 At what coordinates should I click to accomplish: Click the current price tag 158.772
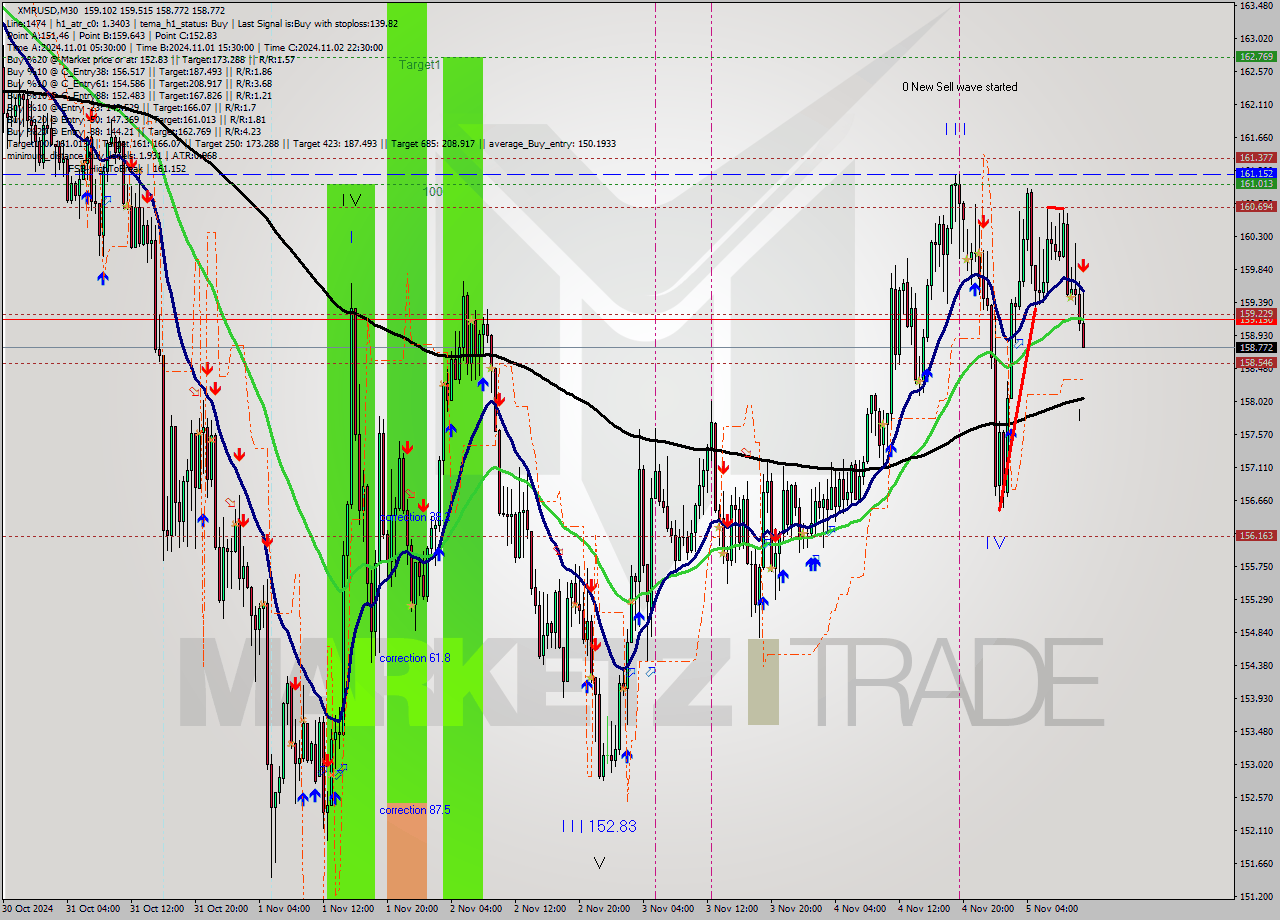[x=1255, y=347]
